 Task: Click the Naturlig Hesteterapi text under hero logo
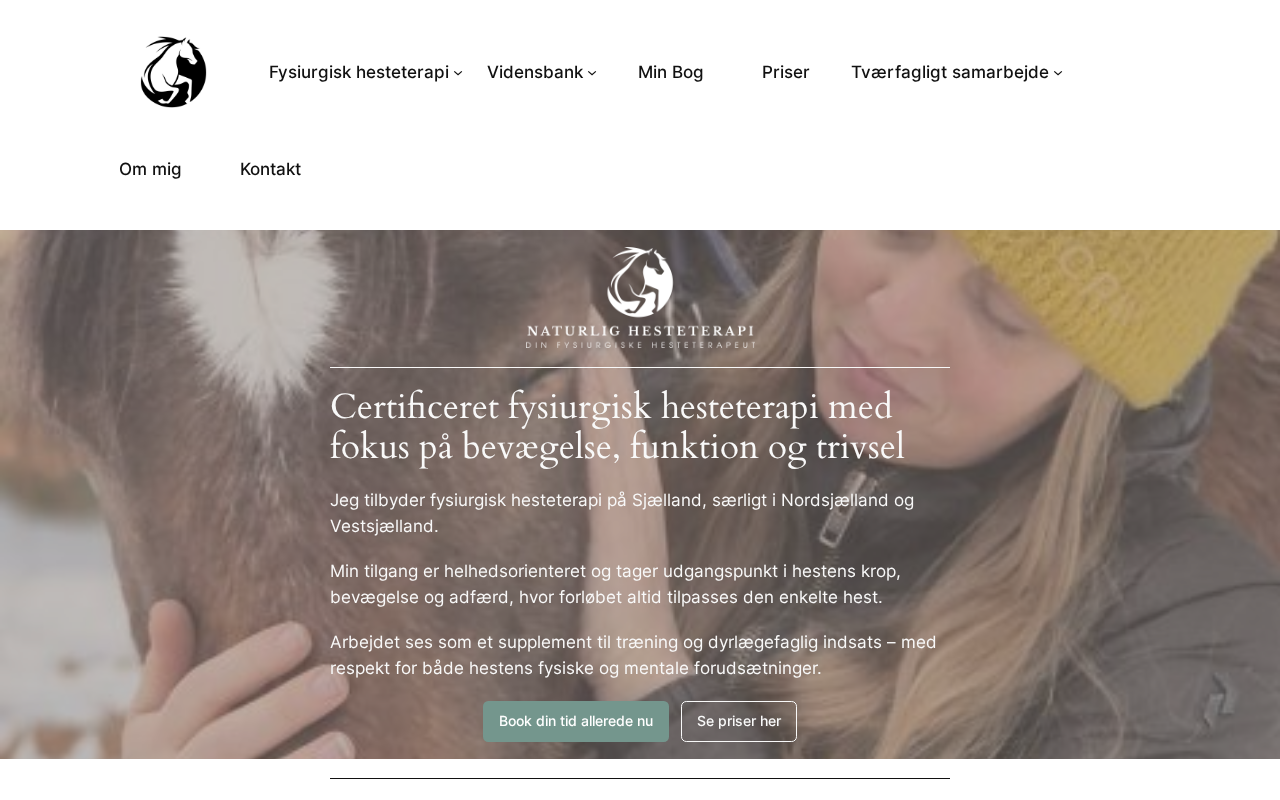[x=640, y=331]
